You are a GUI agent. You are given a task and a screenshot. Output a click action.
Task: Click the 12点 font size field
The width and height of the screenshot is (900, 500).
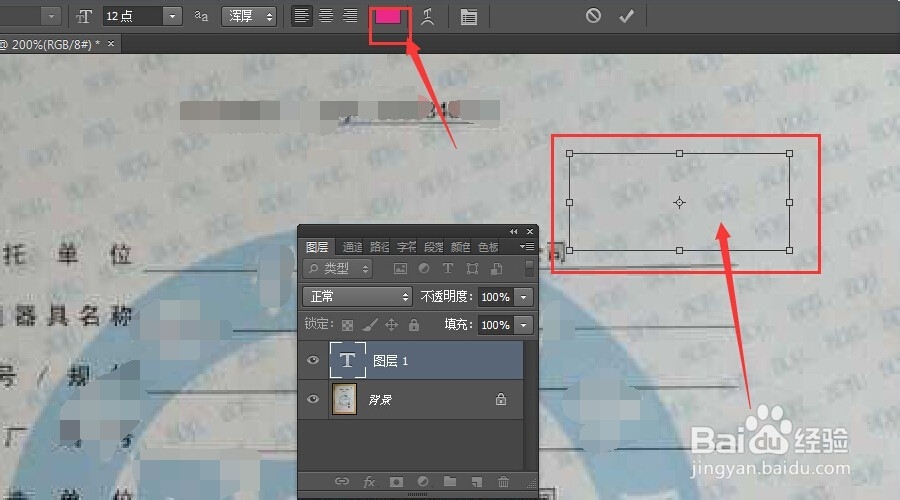point(133,16)
